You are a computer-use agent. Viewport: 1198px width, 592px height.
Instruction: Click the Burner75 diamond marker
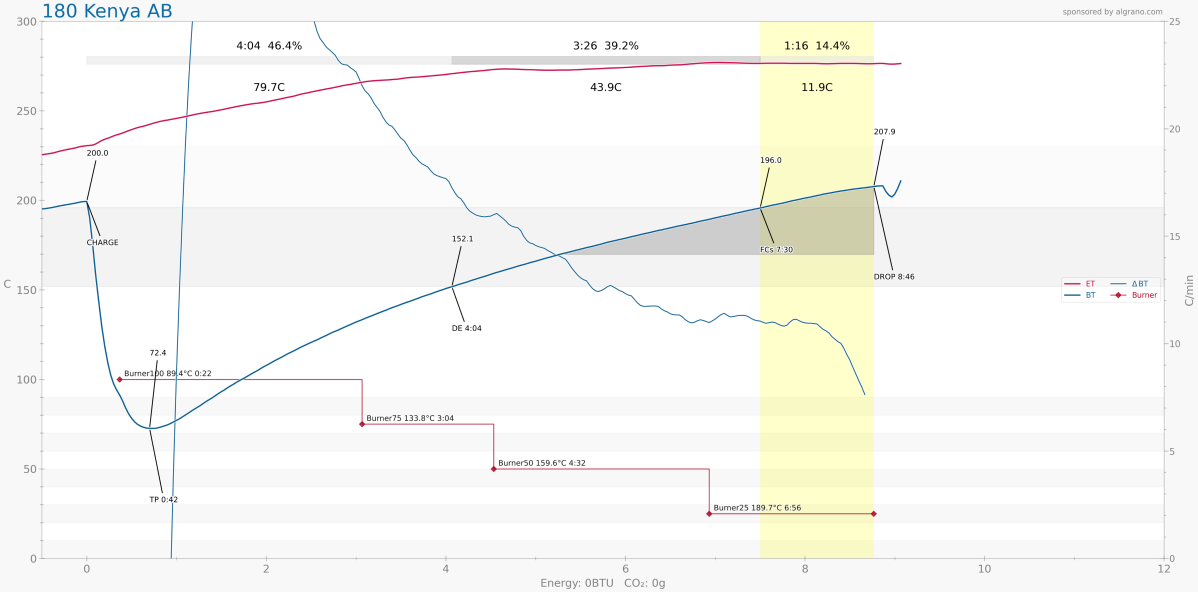(x=362, y=424)
